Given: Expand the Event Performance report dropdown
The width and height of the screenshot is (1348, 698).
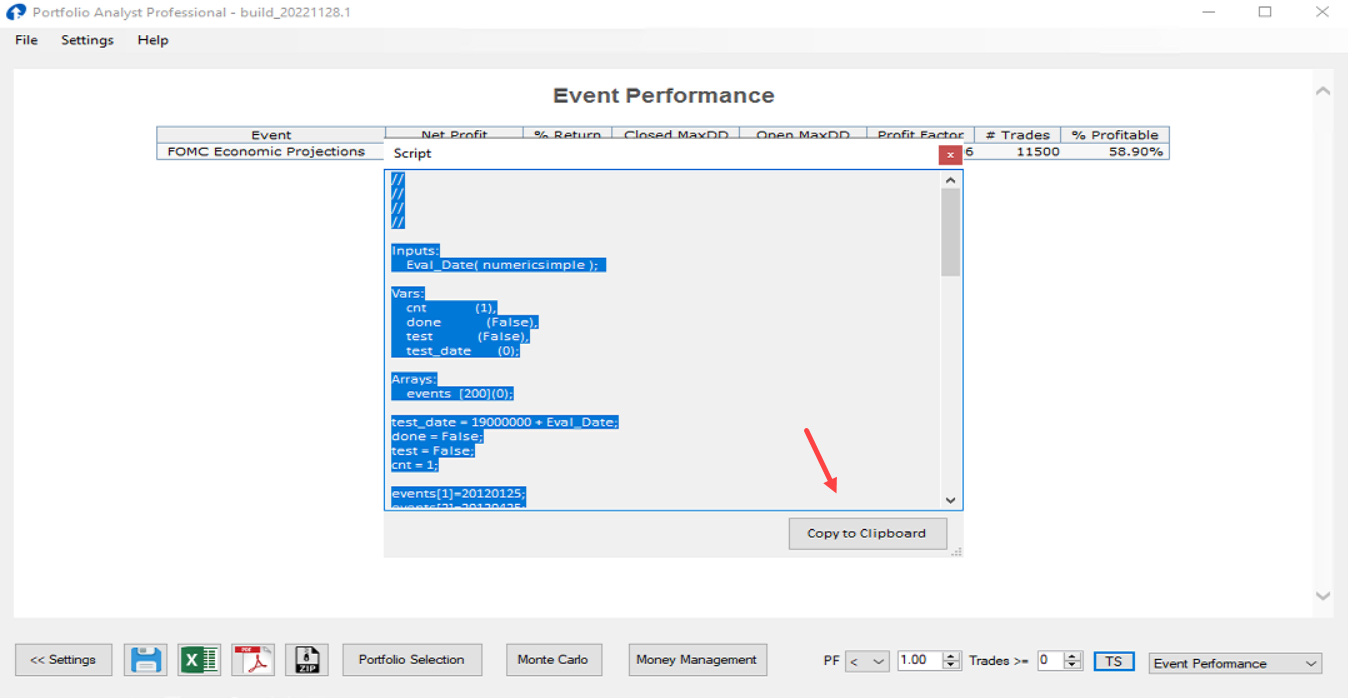Looking at the screenshot, I should pos(1235,663).
